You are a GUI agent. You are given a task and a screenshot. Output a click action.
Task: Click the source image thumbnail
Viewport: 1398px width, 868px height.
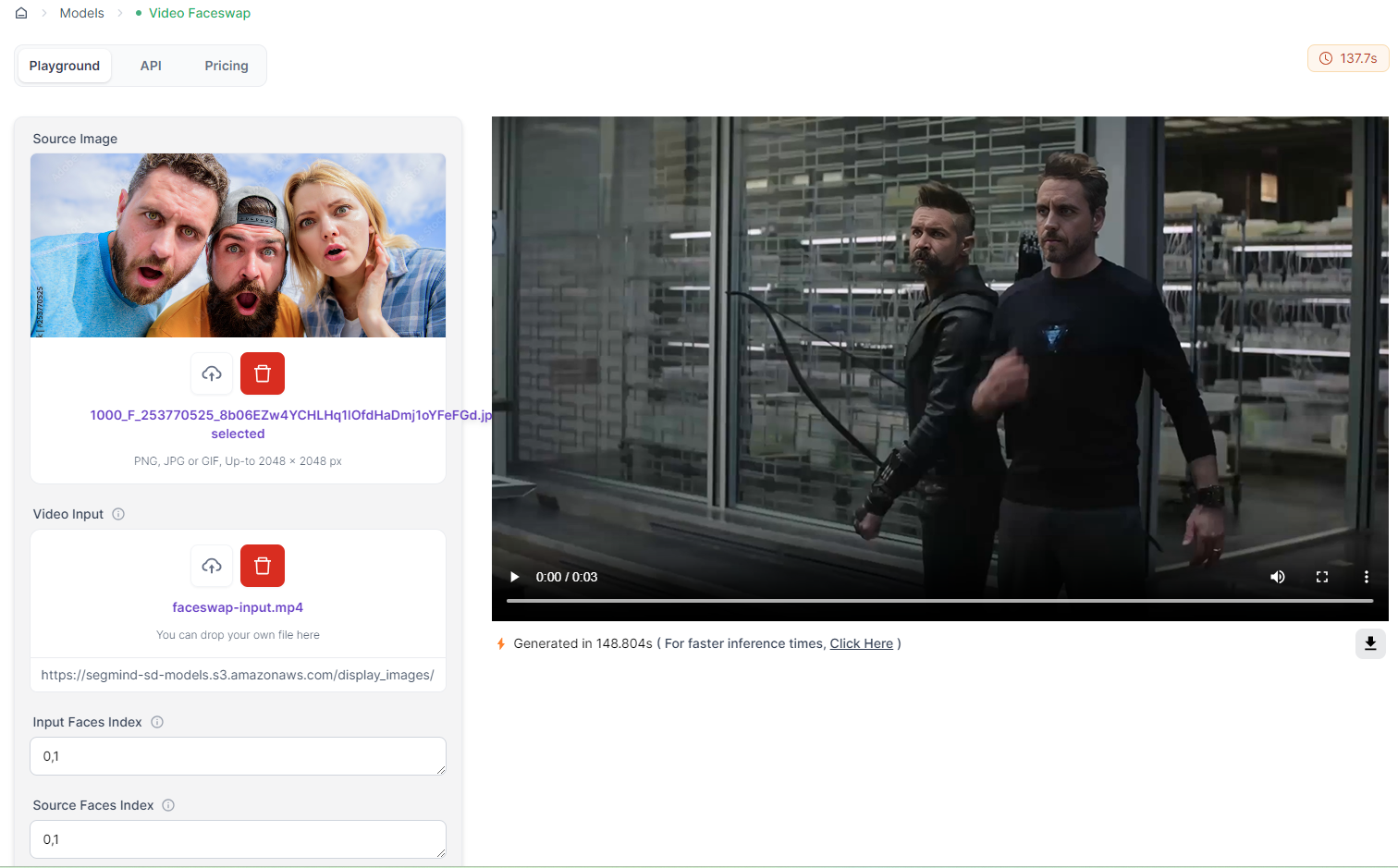click(x=238, y=245)
